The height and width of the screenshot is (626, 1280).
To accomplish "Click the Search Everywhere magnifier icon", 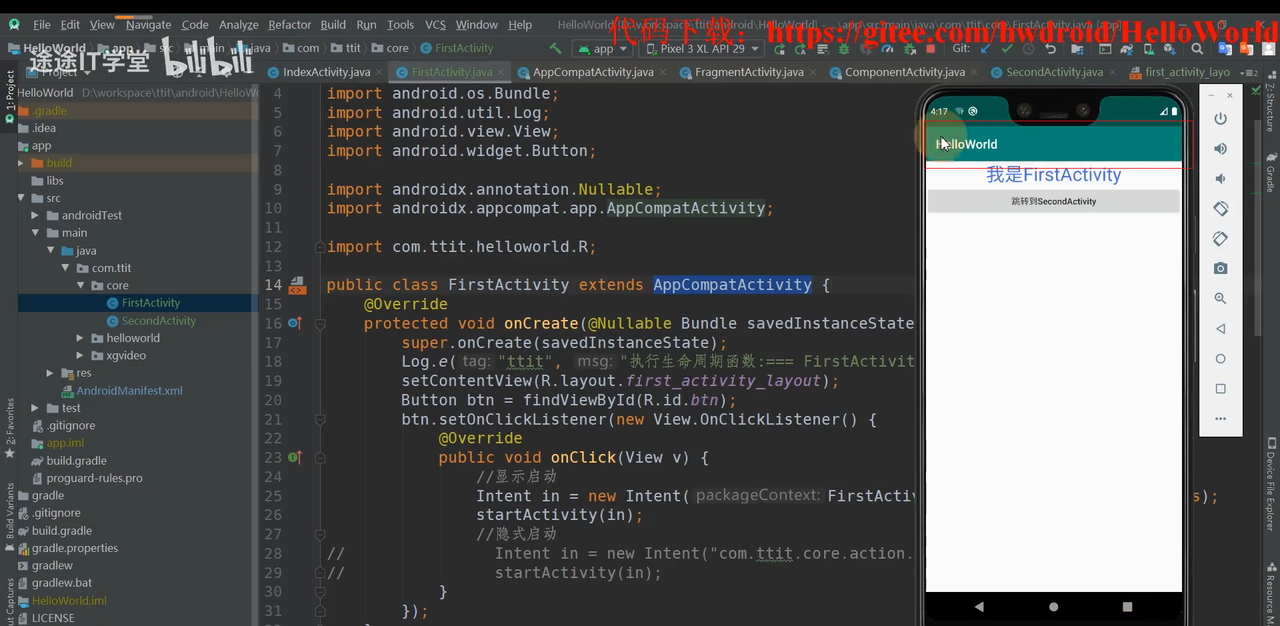I will [1197, 48].
